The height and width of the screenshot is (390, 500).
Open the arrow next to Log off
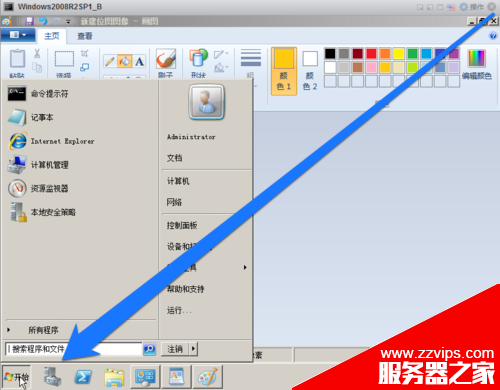(x=193, y=349)
